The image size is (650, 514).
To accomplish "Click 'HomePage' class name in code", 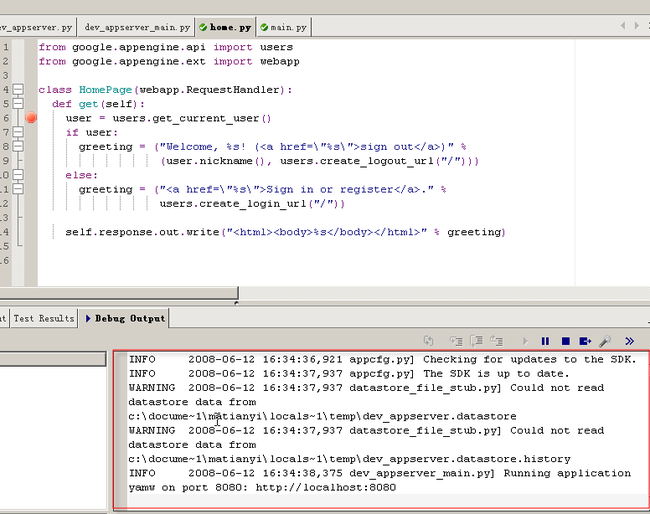I will point(105,90).
